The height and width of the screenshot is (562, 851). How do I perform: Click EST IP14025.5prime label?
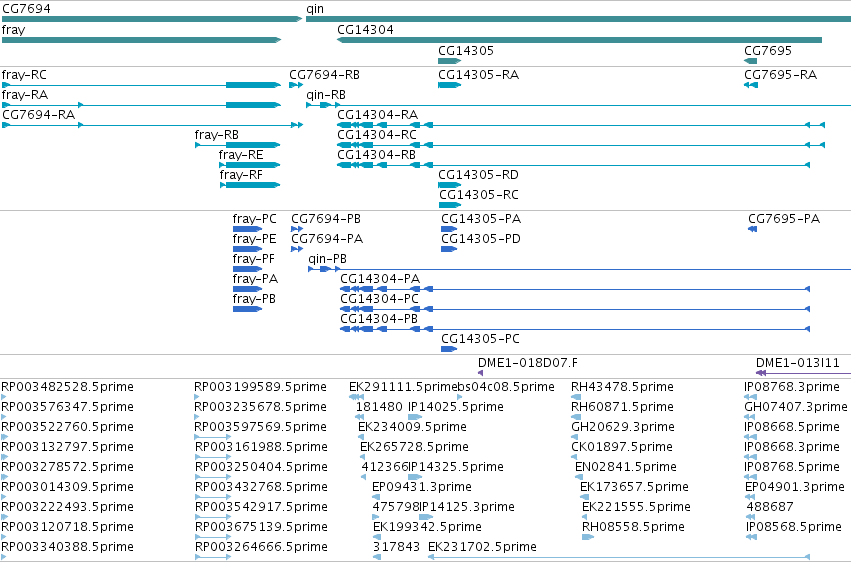tap(456, 407)
